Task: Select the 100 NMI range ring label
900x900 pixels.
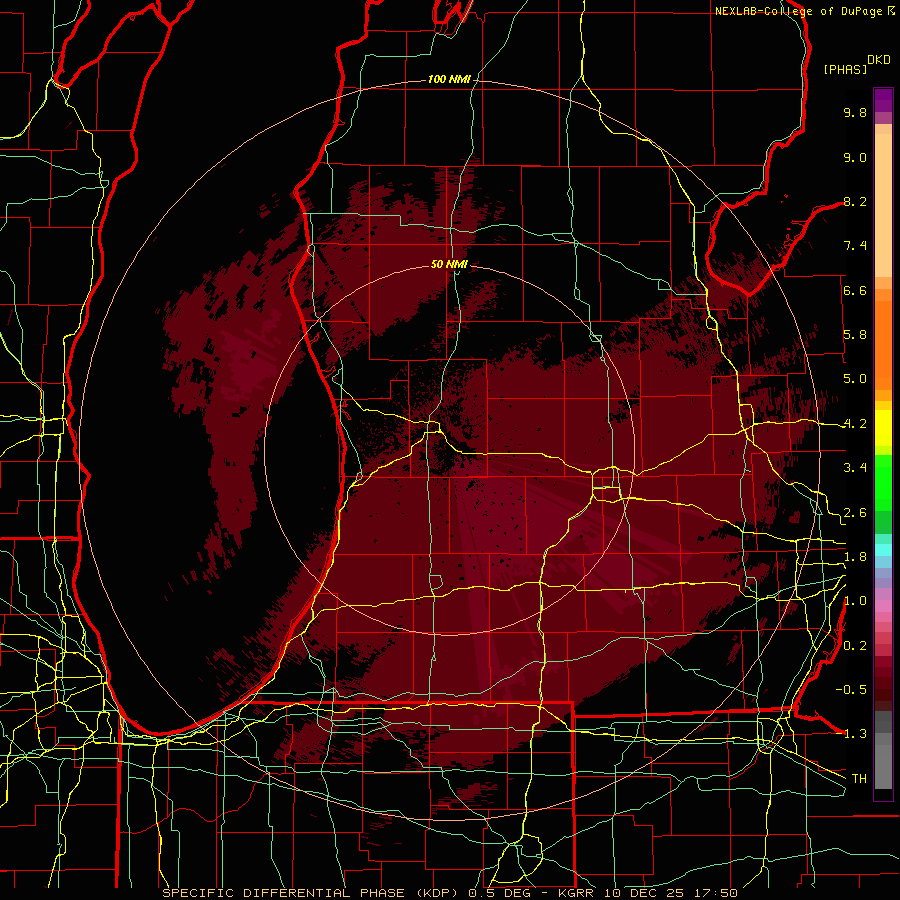Action: pyautogui.click(x=449, y=79)
